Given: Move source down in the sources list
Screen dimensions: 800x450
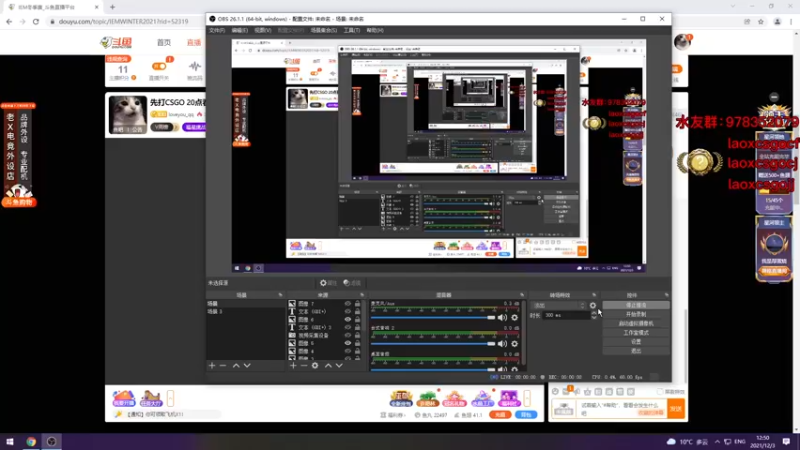Looking at the screenshot, I should point(339,365).
